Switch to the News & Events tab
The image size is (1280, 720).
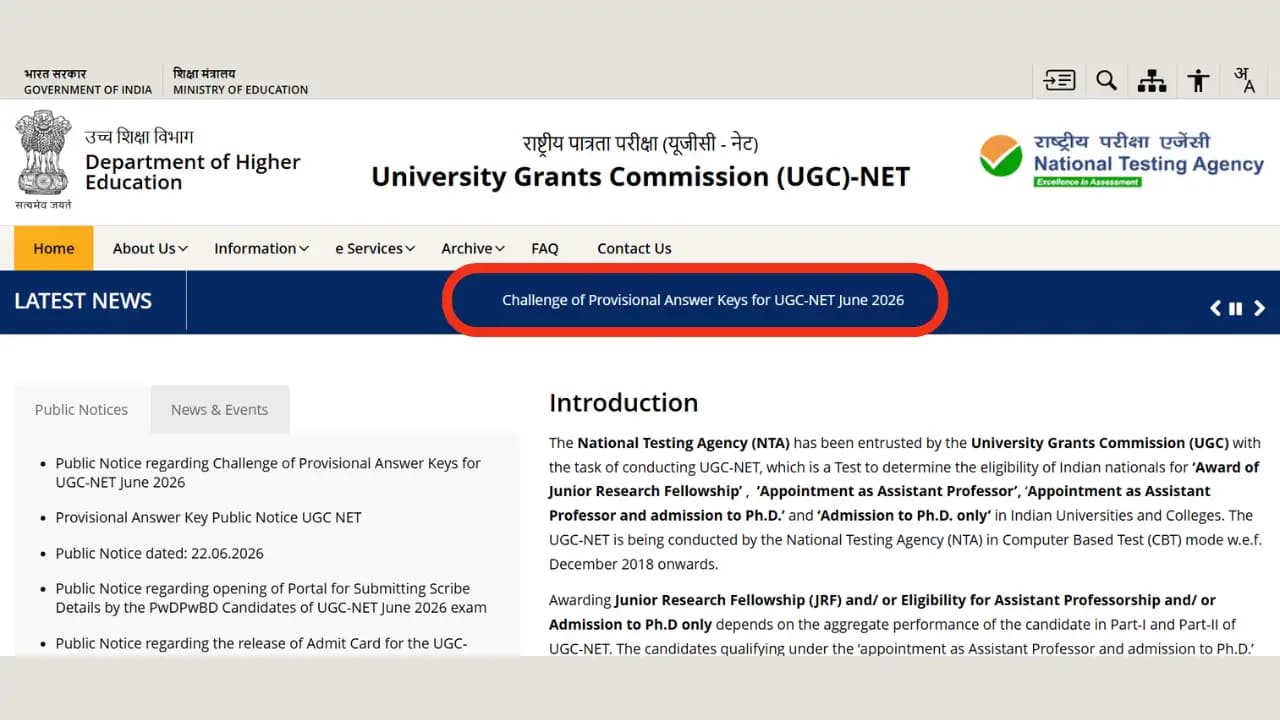219,409
